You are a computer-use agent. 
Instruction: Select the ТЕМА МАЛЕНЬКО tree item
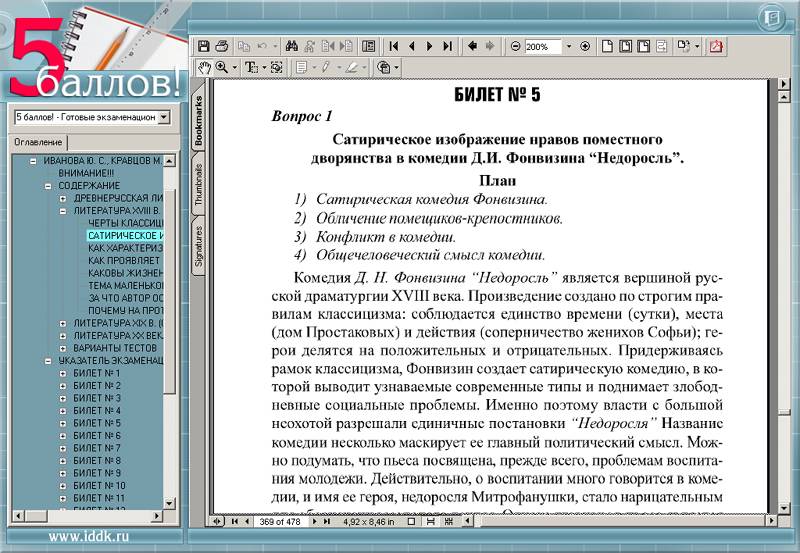click(126, 286)
